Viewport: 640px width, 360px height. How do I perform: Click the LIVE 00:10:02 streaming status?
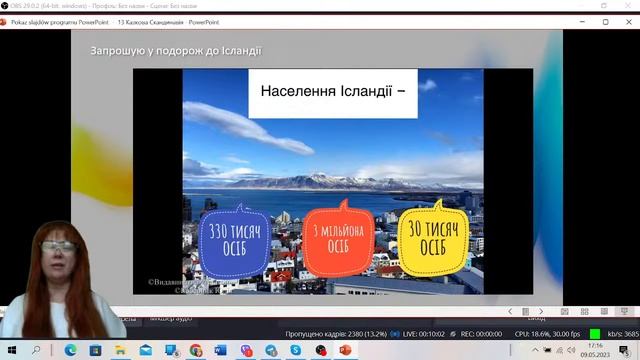(423, 334)
